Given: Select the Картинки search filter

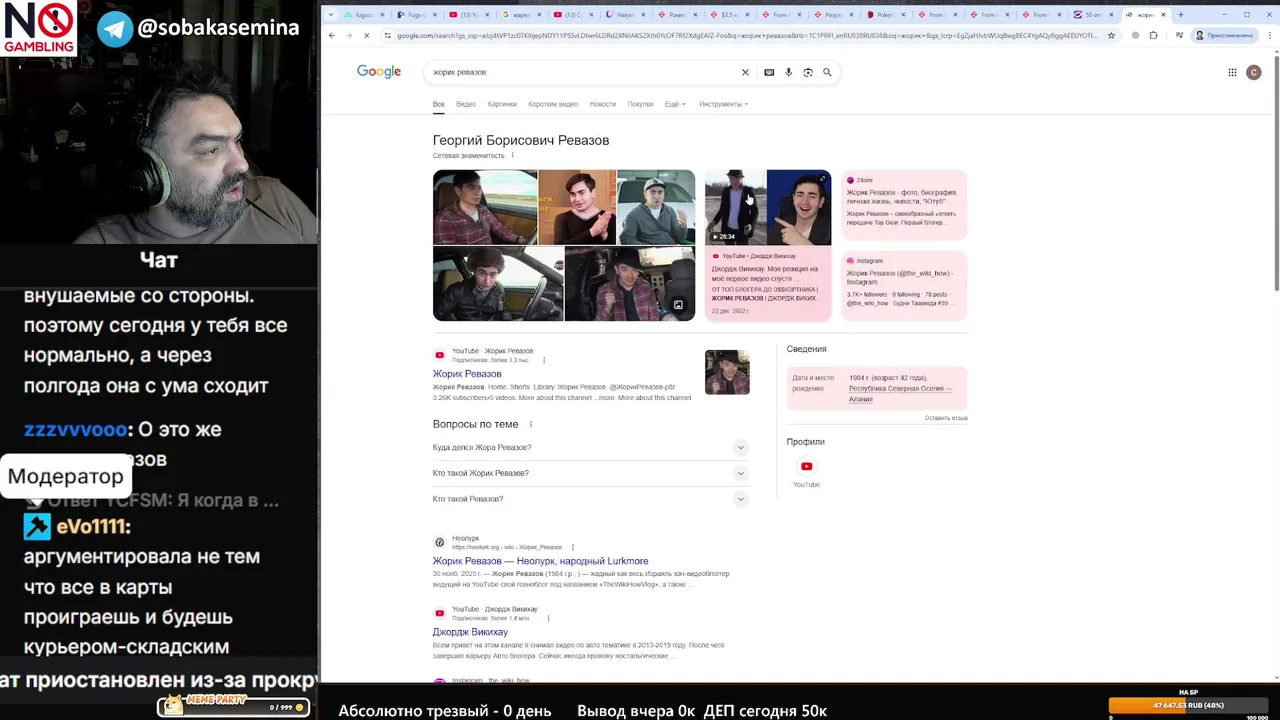Looking at the screenshot, I should [502, 104].
